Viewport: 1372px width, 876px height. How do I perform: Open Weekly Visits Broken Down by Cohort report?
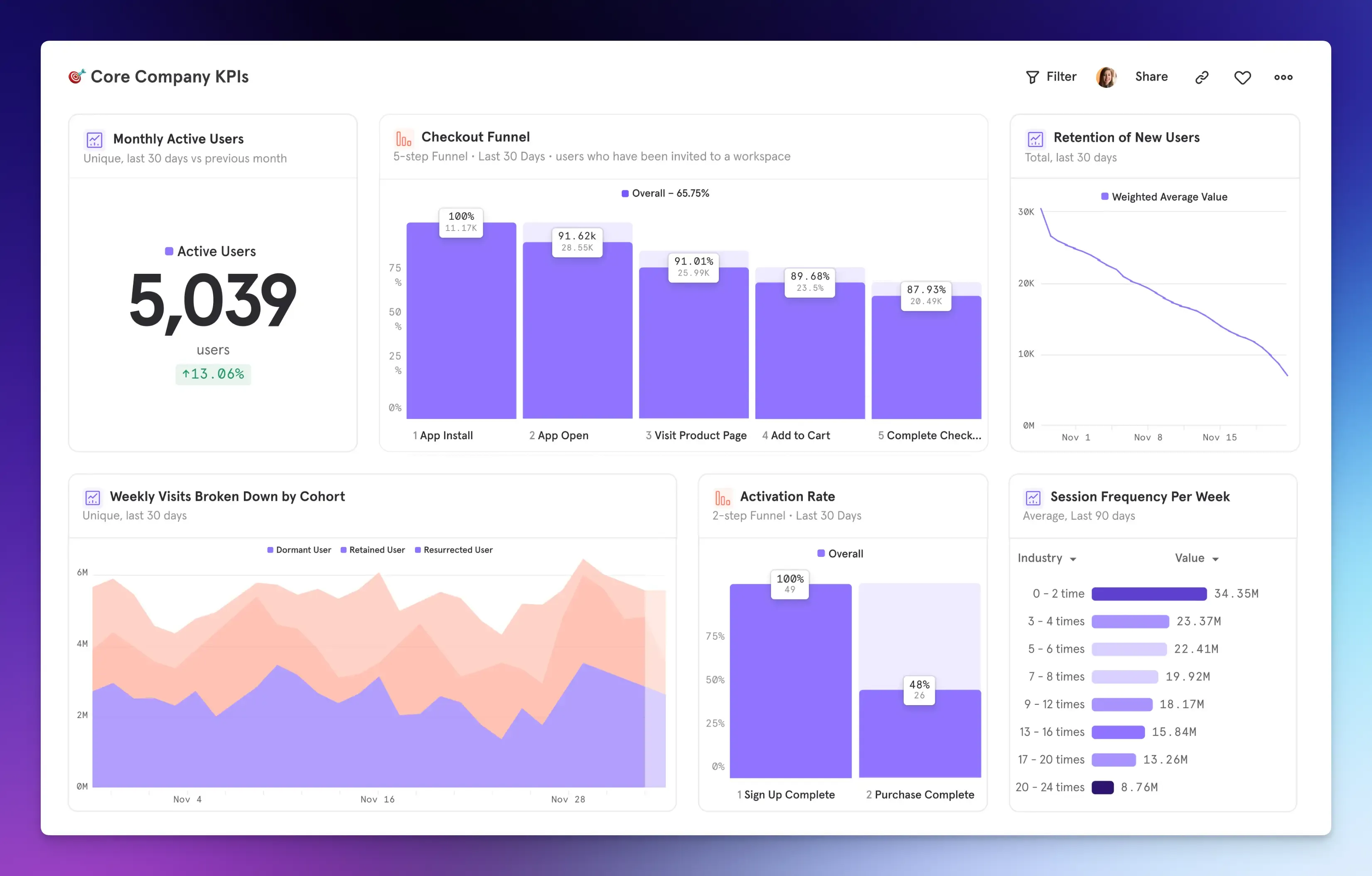(227, 497)
